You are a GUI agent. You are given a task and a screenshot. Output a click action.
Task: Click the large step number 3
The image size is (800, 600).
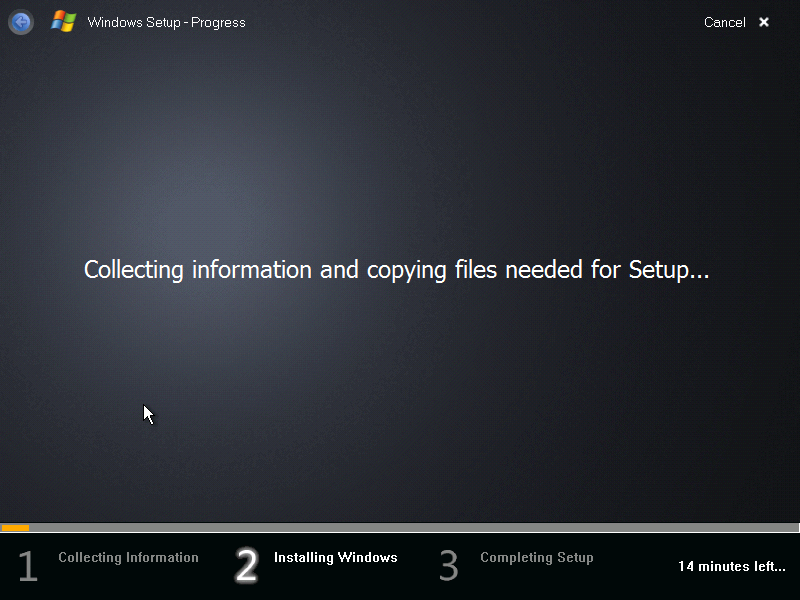pos(449,566)
